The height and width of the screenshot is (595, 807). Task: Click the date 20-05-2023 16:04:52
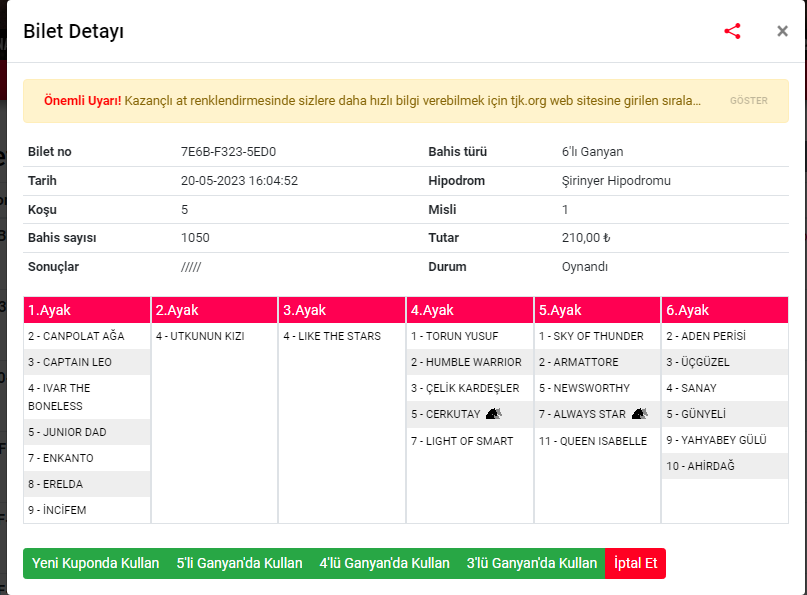tap(239, 181)
